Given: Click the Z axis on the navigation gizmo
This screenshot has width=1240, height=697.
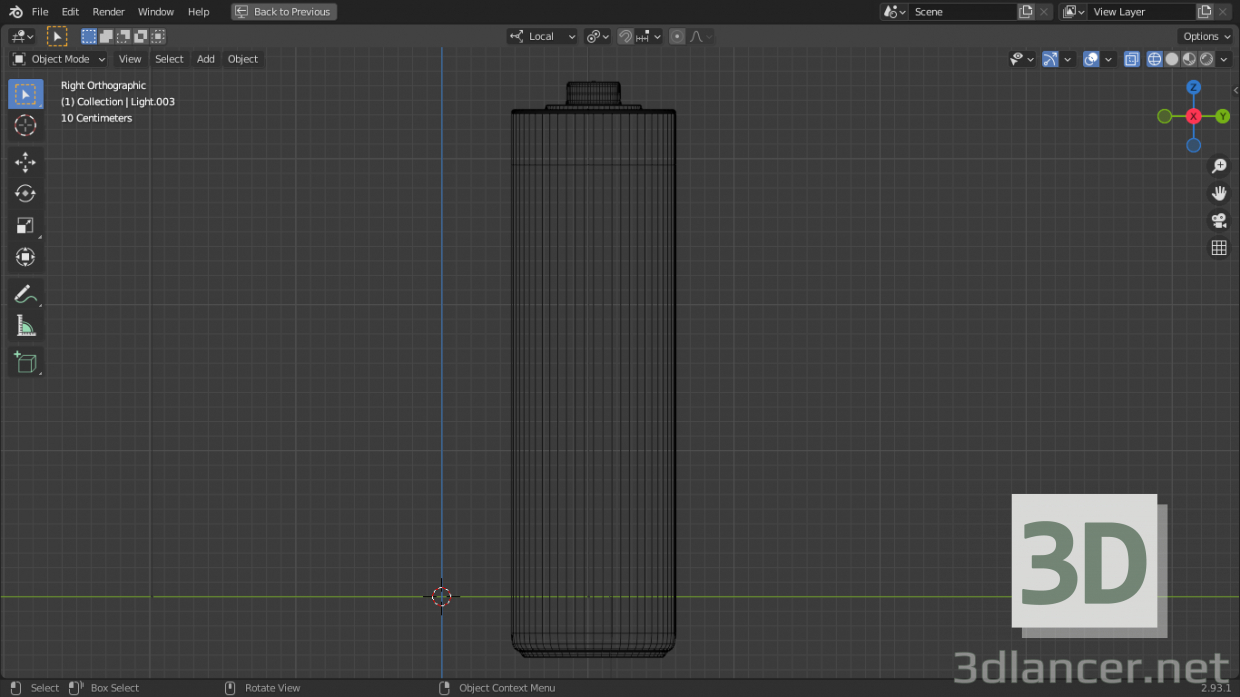Looking at the screenshot, I should click(1193, 88).
